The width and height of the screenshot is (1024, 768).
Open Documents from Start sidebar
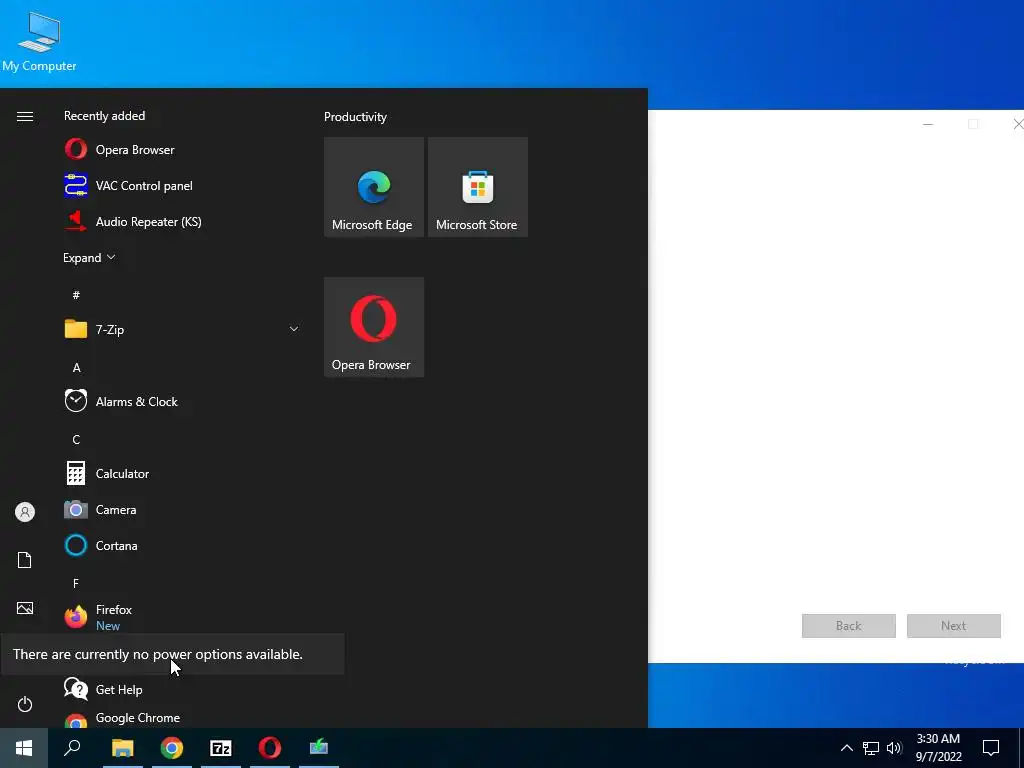coord(25,560)
